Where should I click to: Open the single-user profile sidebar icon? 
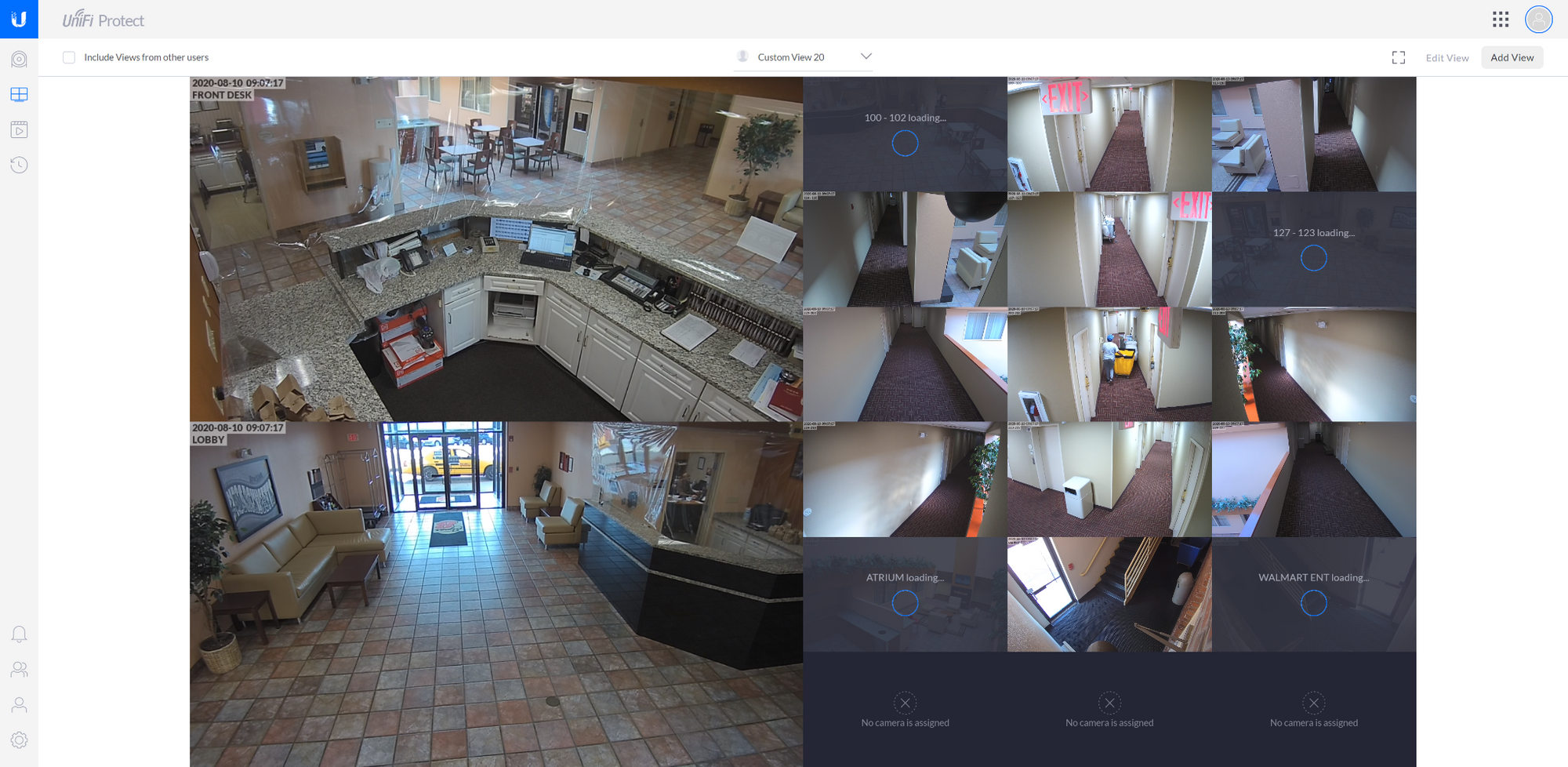click(x=19, y=705)
